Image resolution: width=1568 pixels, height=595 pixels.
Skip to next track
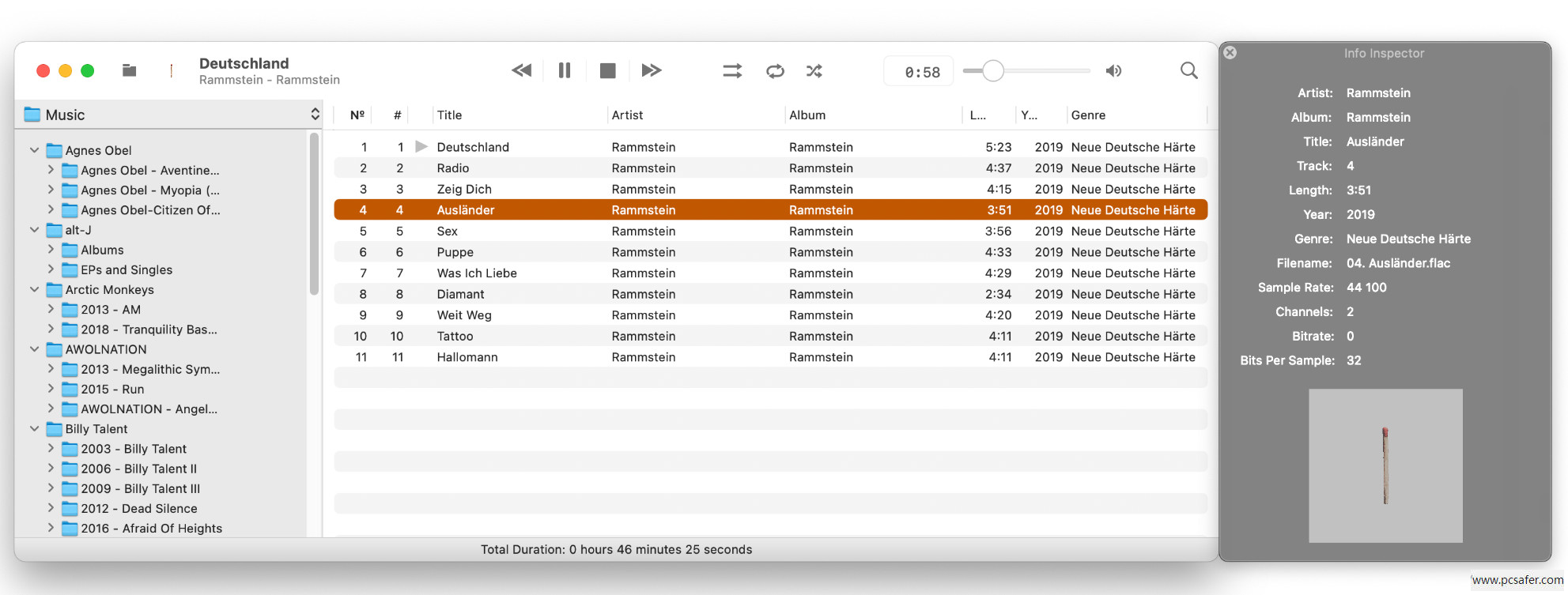click(651, 71)
